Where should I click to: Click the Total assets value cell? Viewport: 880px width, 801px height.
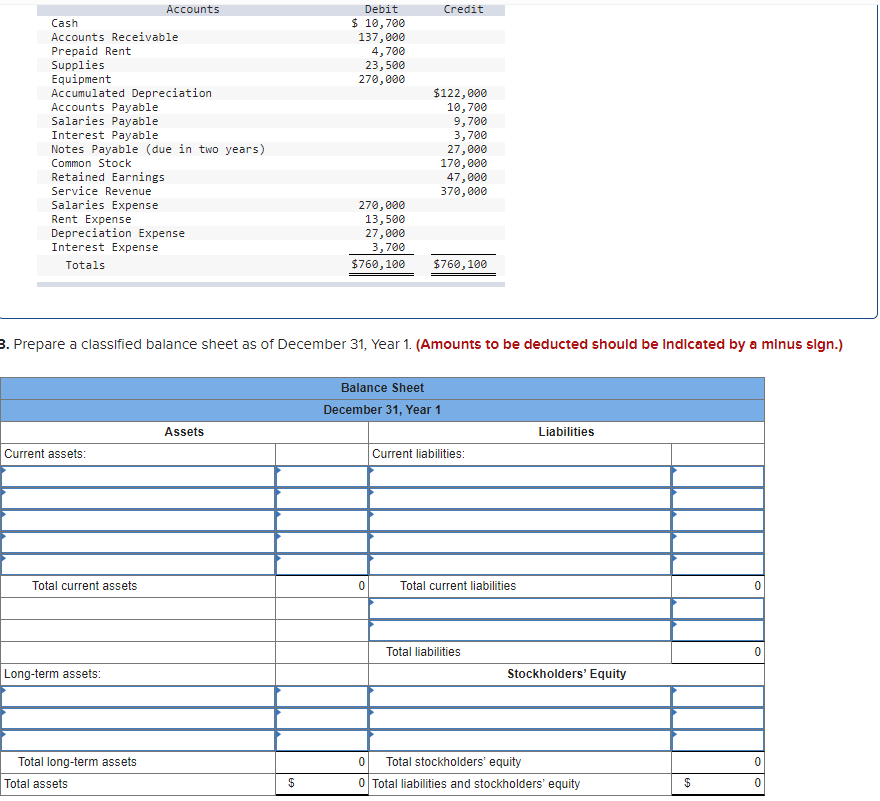coord(322,784)
